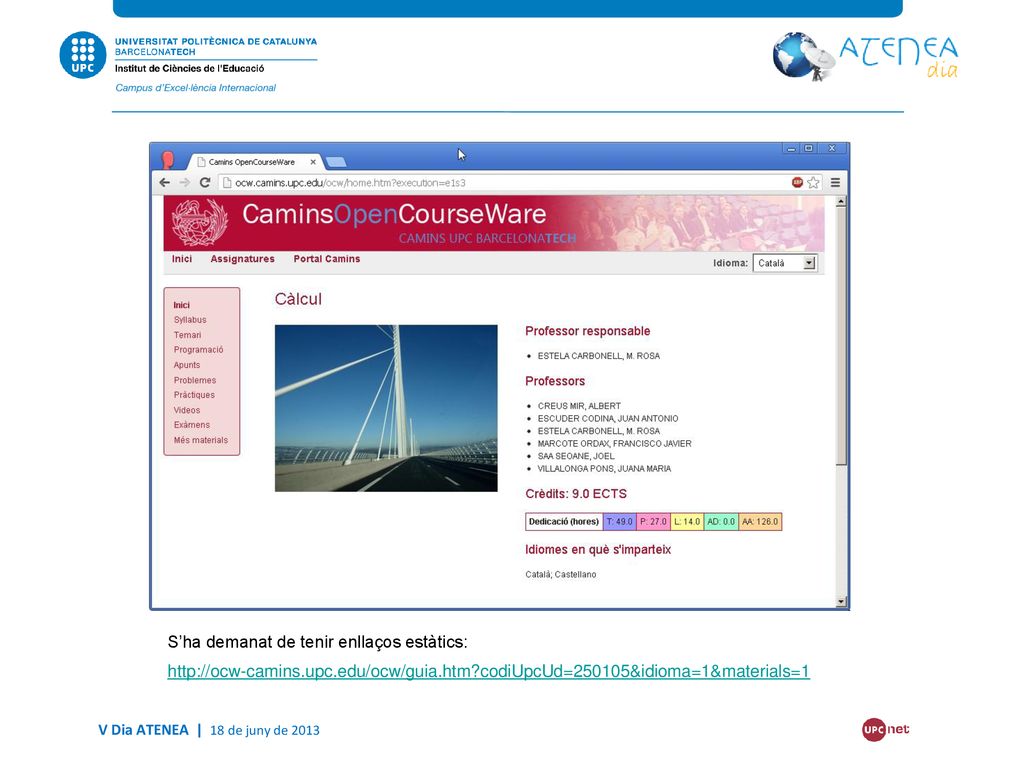Click the AA: 126.0 hours cell

pos(760,522)
